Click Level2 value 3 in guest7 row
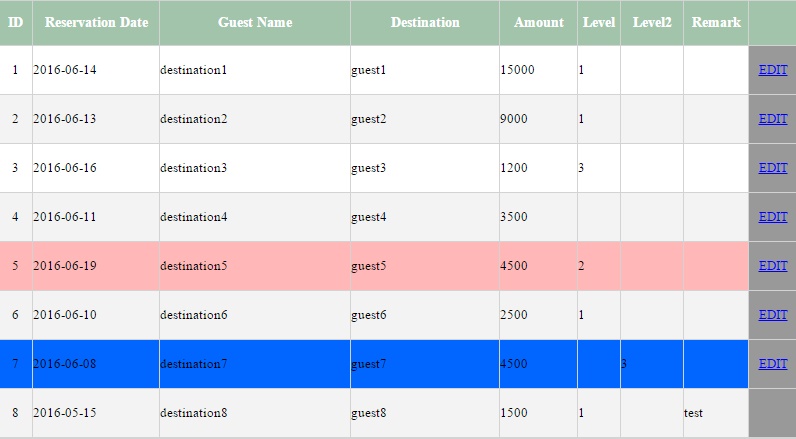Screen dimensions: 796x439 624,364
